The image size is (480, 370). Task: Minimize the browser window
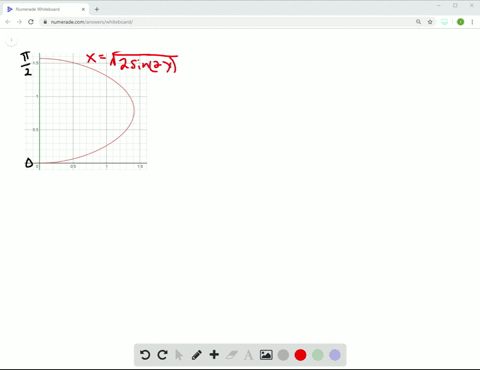pyautogui.click(x=439, y=6)
